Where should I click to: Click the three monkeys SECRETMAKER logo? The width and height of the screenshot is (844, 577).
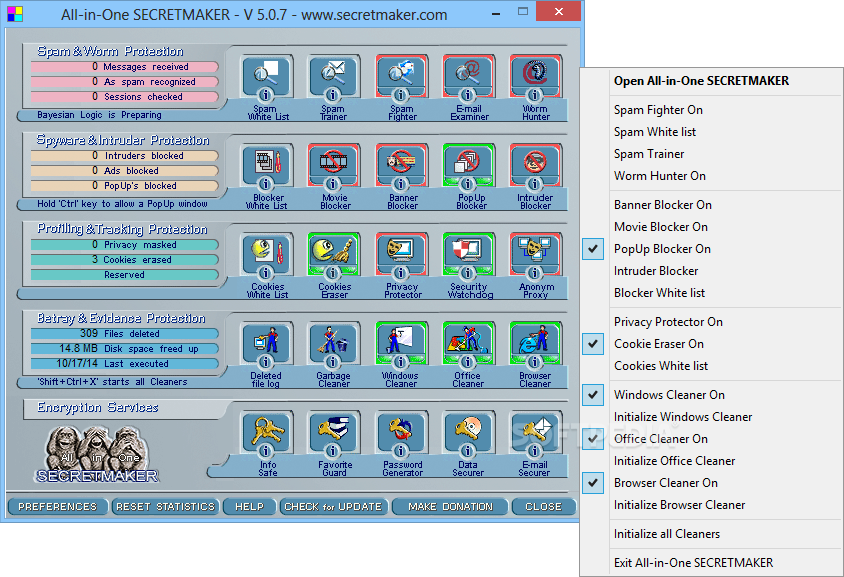tap(97, 455)
